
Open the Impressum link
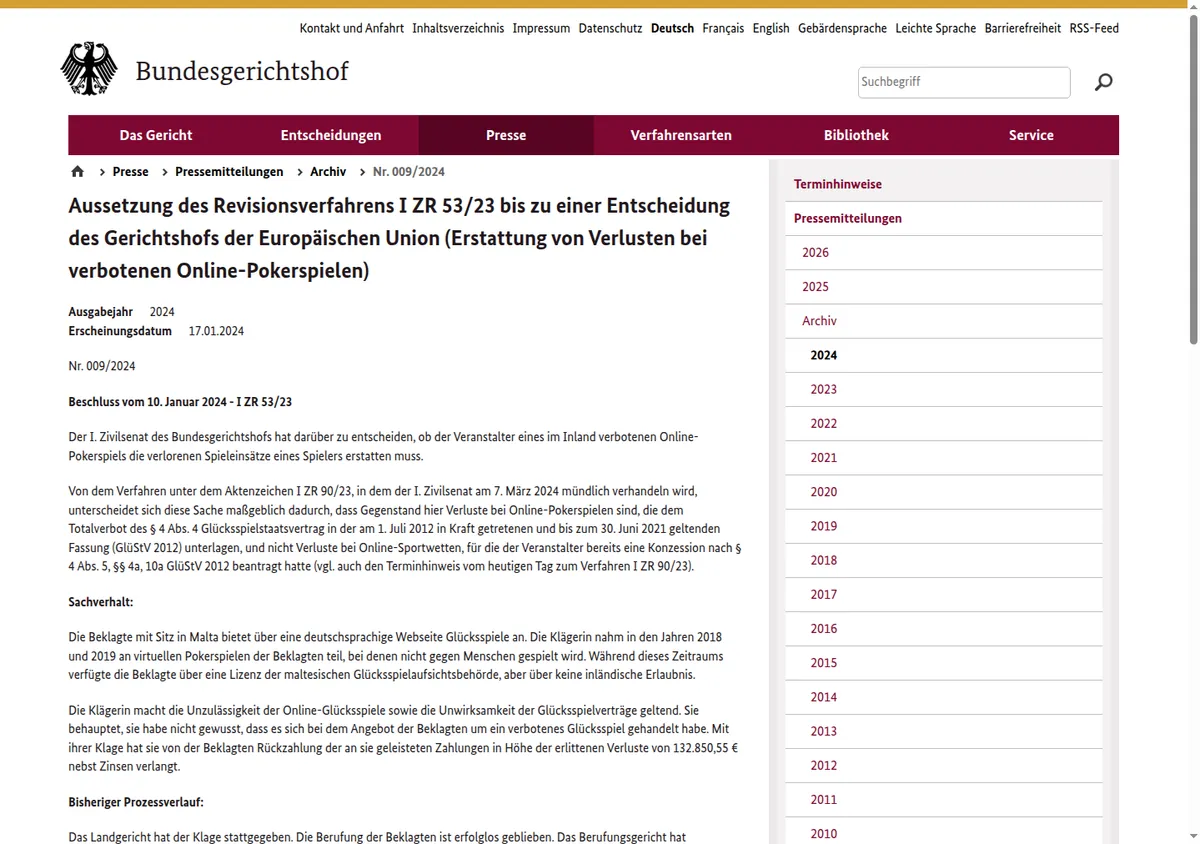(x=541, y=28)
